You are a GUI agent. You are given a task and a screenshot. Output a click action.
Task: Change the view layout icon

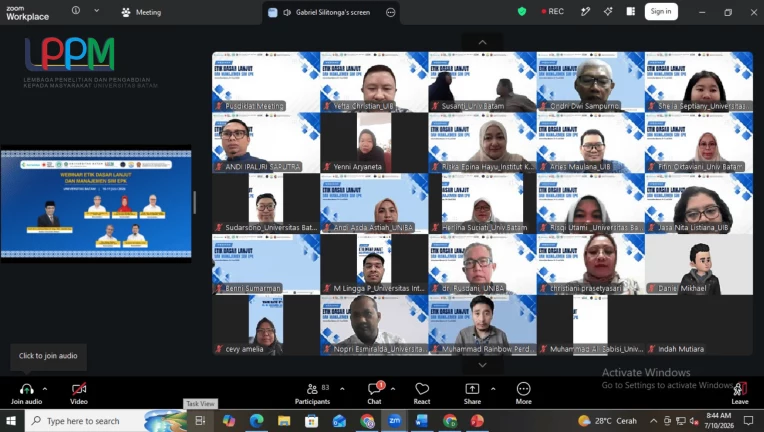[630, 11]
